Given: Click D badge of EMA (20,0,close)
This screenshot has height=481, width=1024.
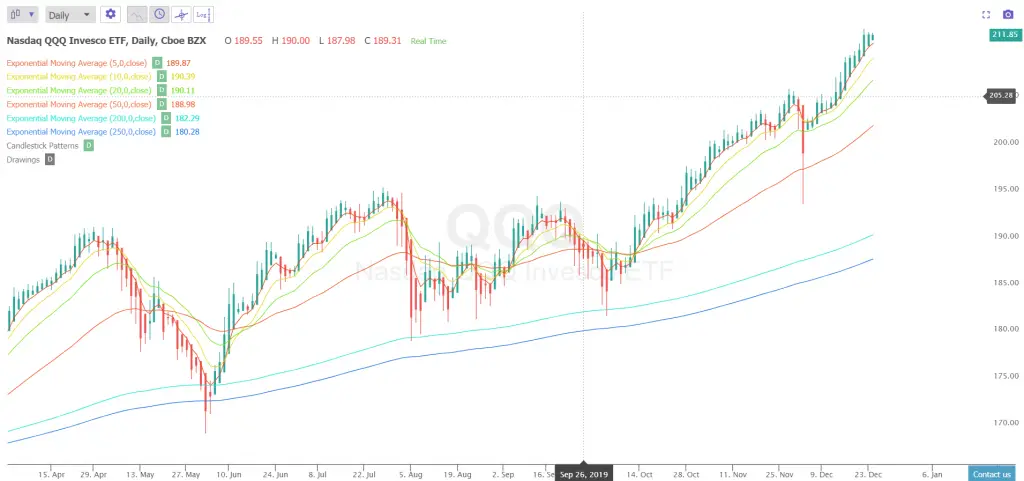Looking at the screenshot, I should pyautogui.click(x=161, y=90).
